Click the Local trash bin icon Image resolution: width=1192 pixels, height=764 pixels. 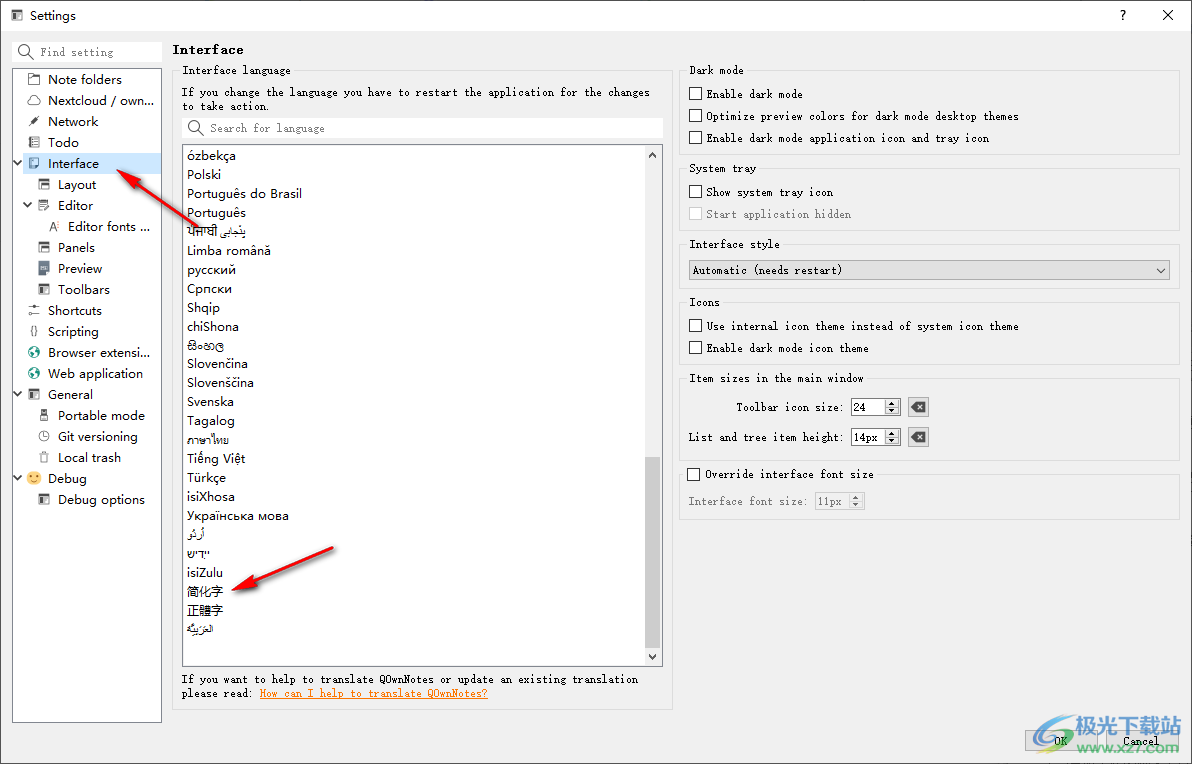pos(44,457)
